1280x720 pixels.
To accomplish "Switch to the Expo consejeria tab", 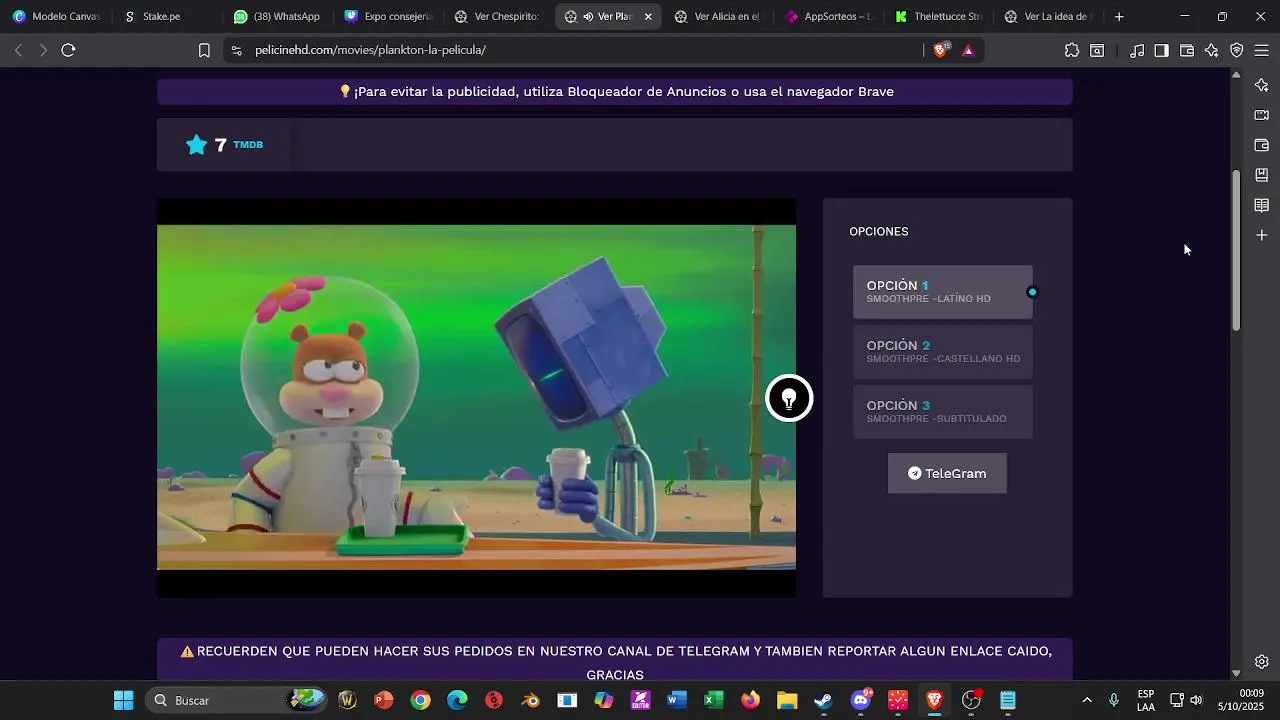I will click(388, 16).
